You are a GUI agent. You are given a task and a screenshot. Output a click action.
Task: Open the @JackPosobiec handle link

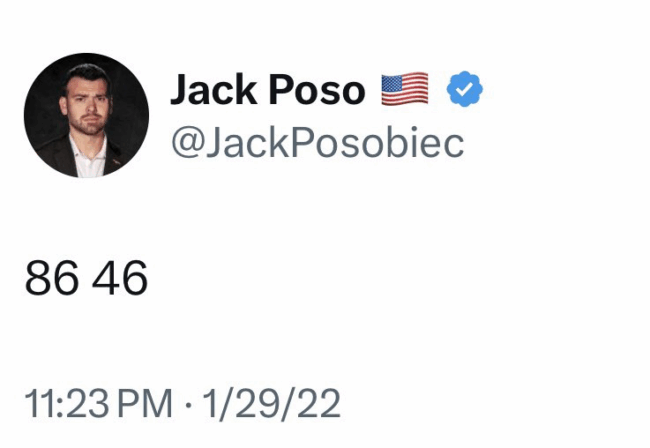pos(318,143)
